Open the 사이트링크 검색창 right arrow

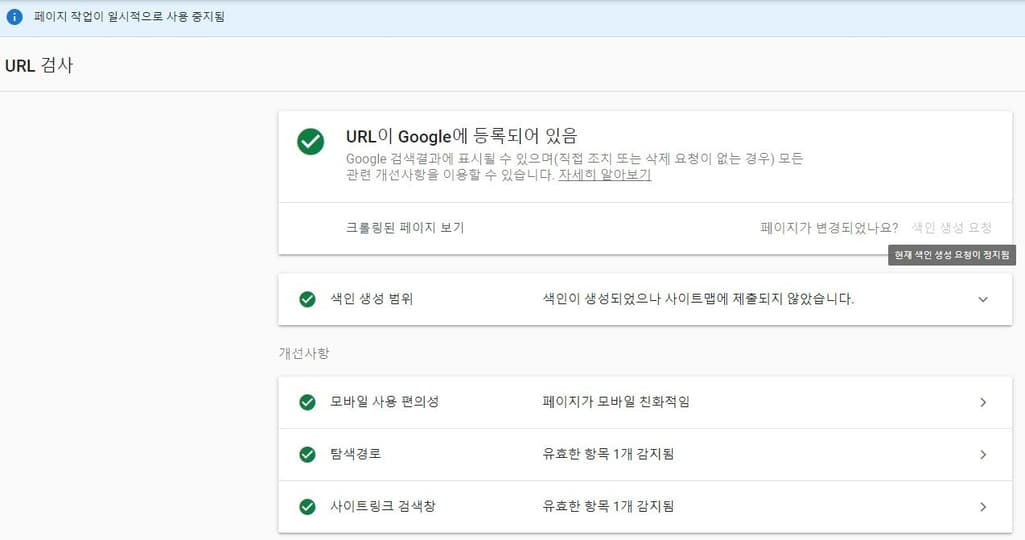click(x=982, y=506)
